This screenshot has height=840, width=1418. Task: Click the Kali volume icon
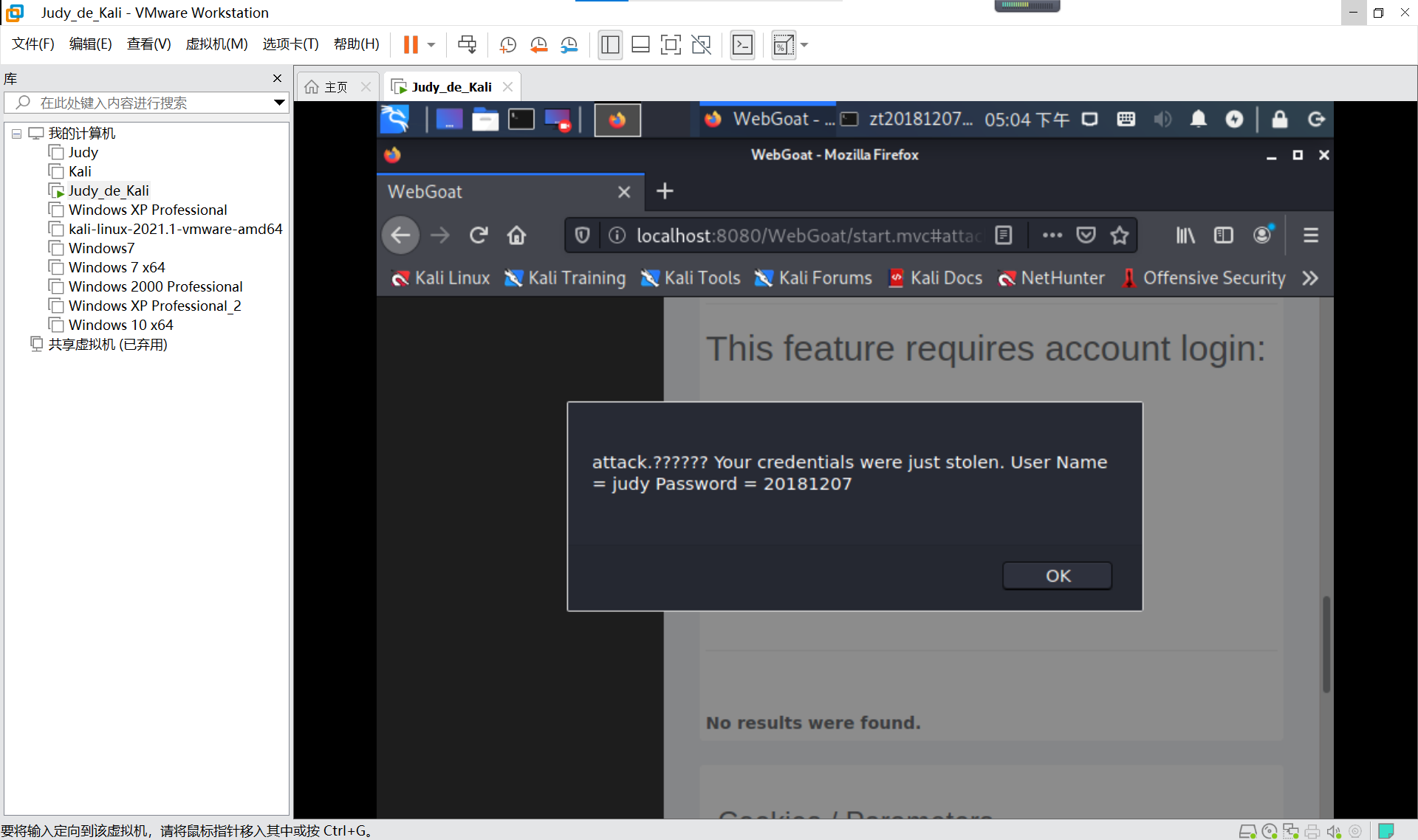(1162, 119)
